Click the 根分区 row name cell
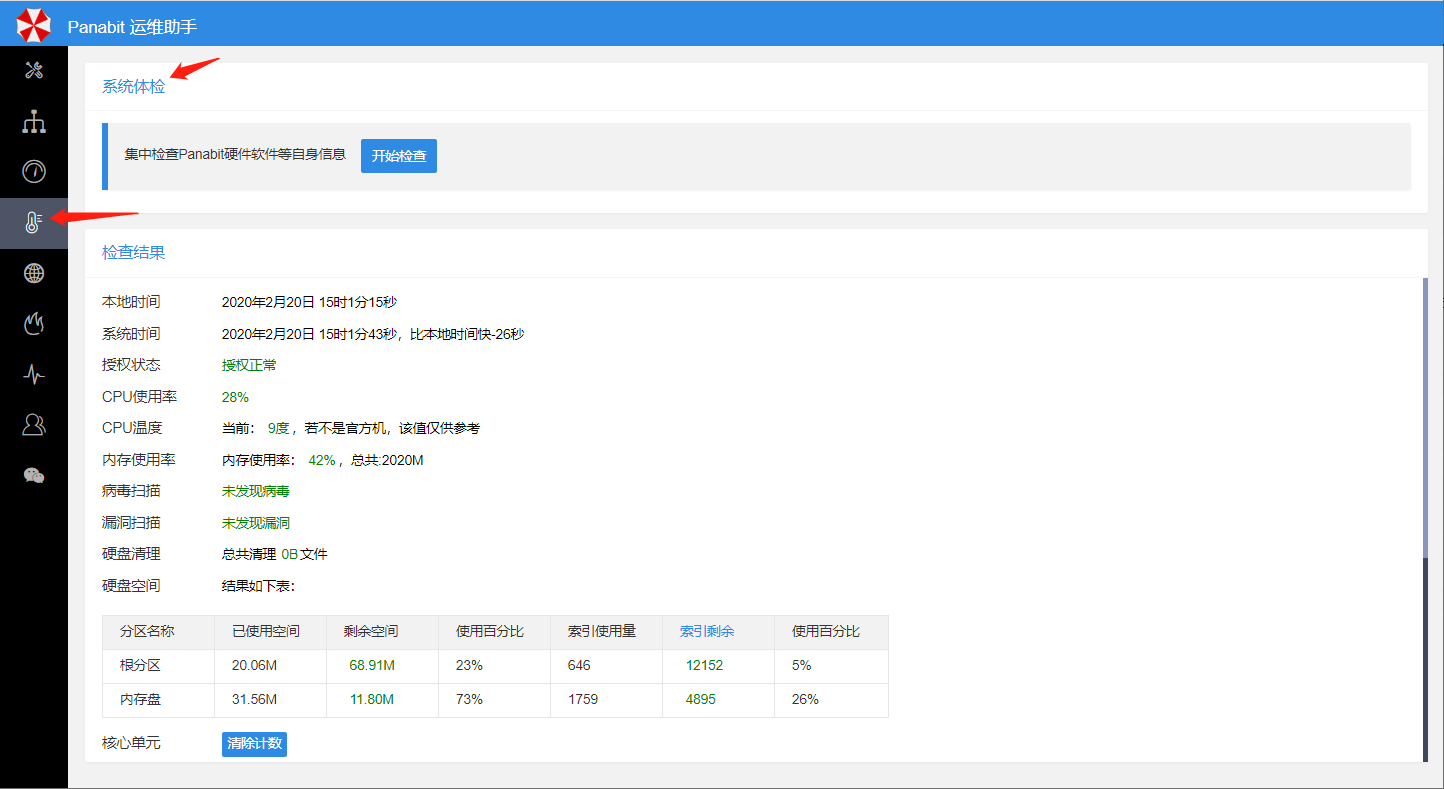Image resolution: width=1444 pixels, height=789 pixels. [140, 666]
